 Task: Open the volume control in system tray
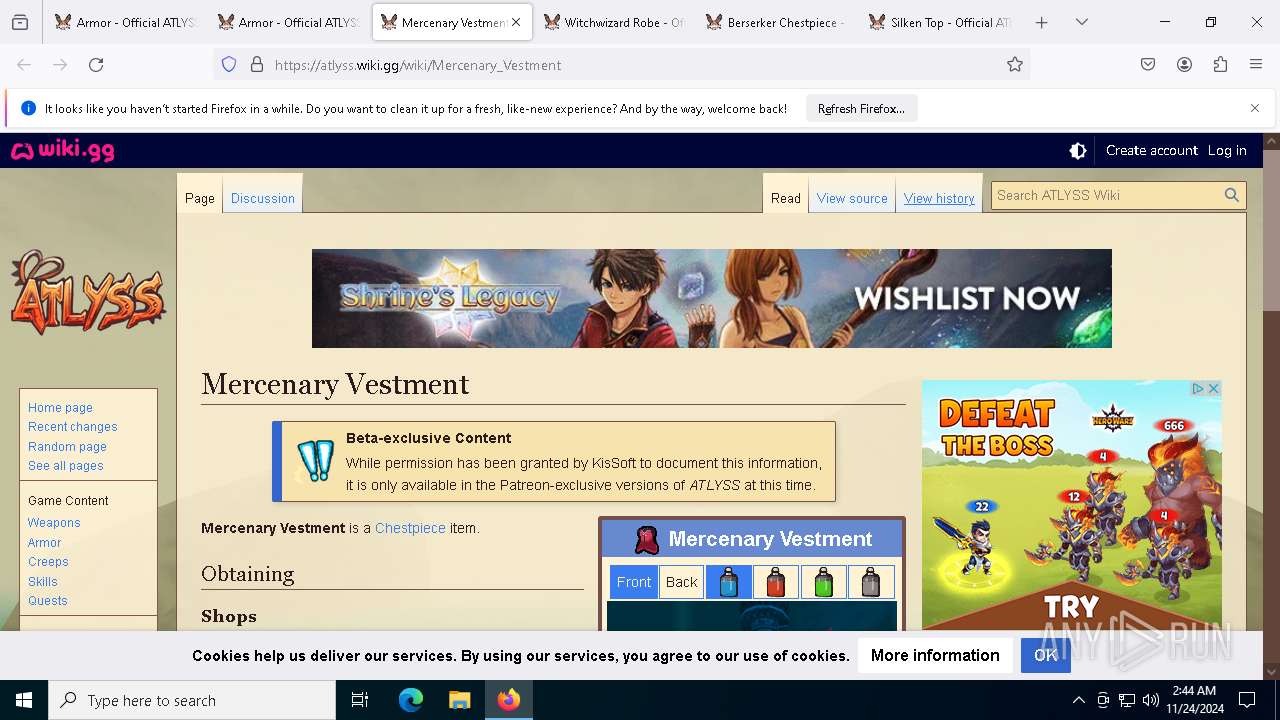pos(1151,700)
